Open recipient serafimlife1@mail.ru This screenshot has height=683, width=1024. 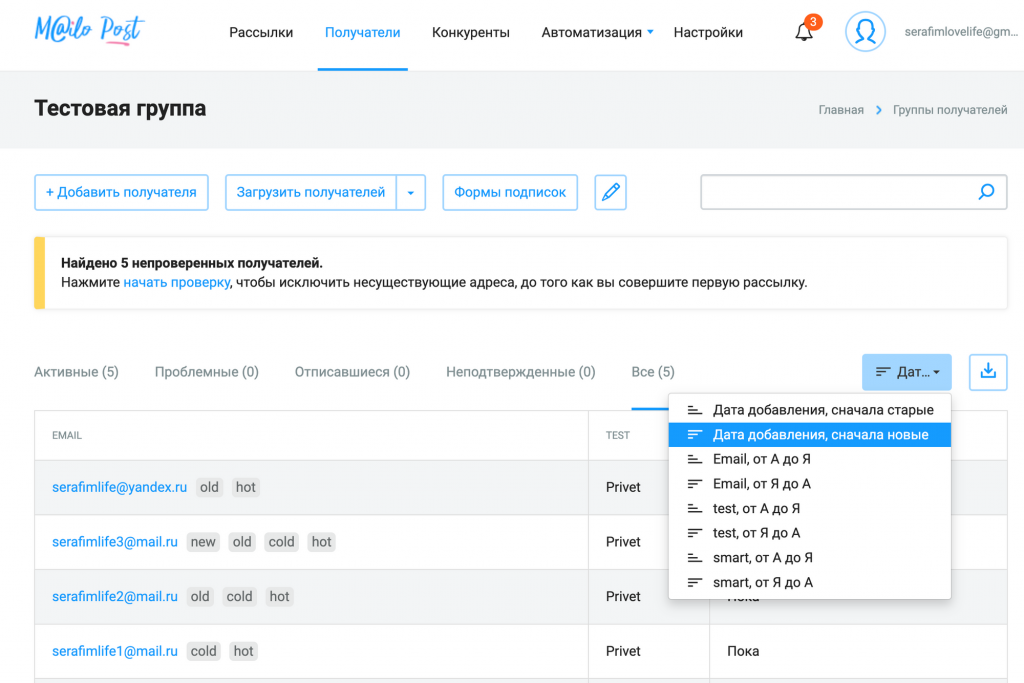coord(115,652)
